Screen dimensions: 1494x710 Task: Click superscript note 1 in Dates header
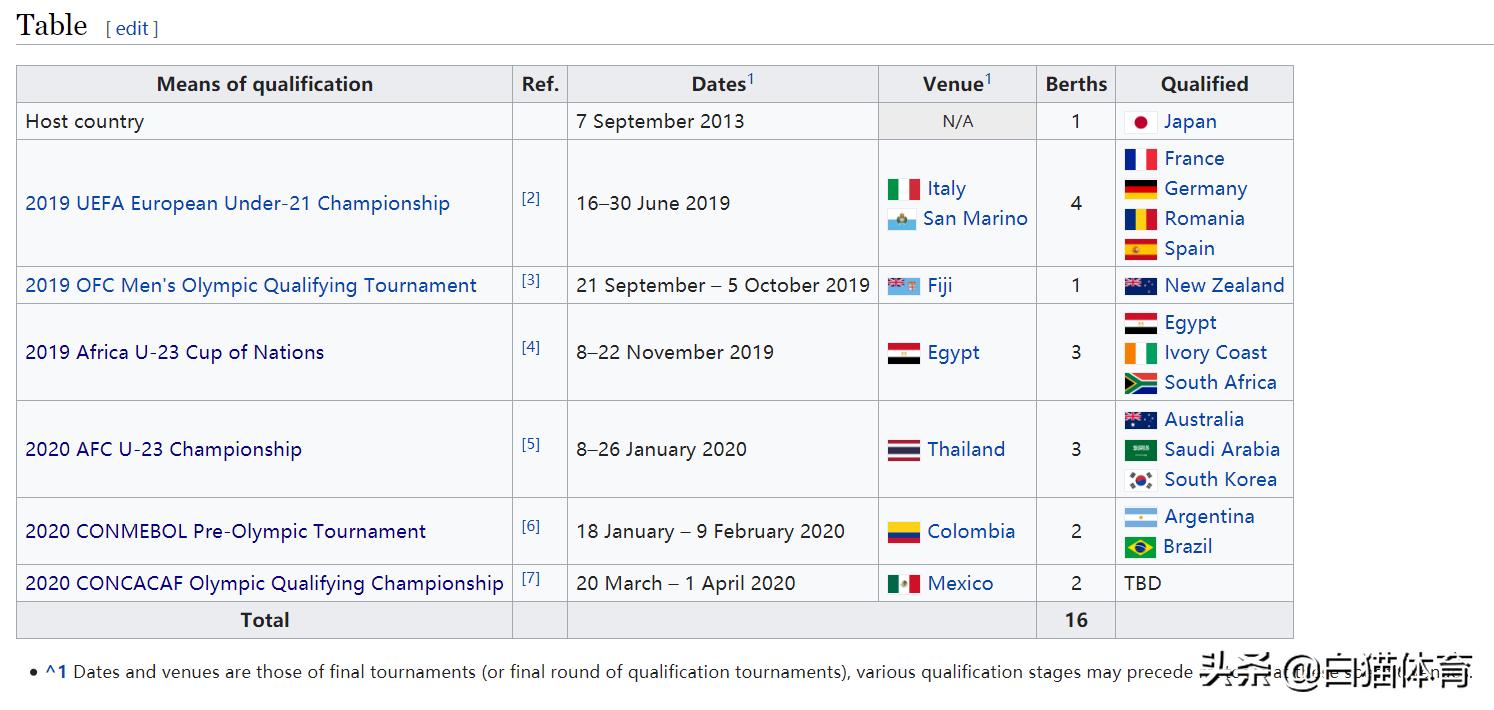(751, 79)
